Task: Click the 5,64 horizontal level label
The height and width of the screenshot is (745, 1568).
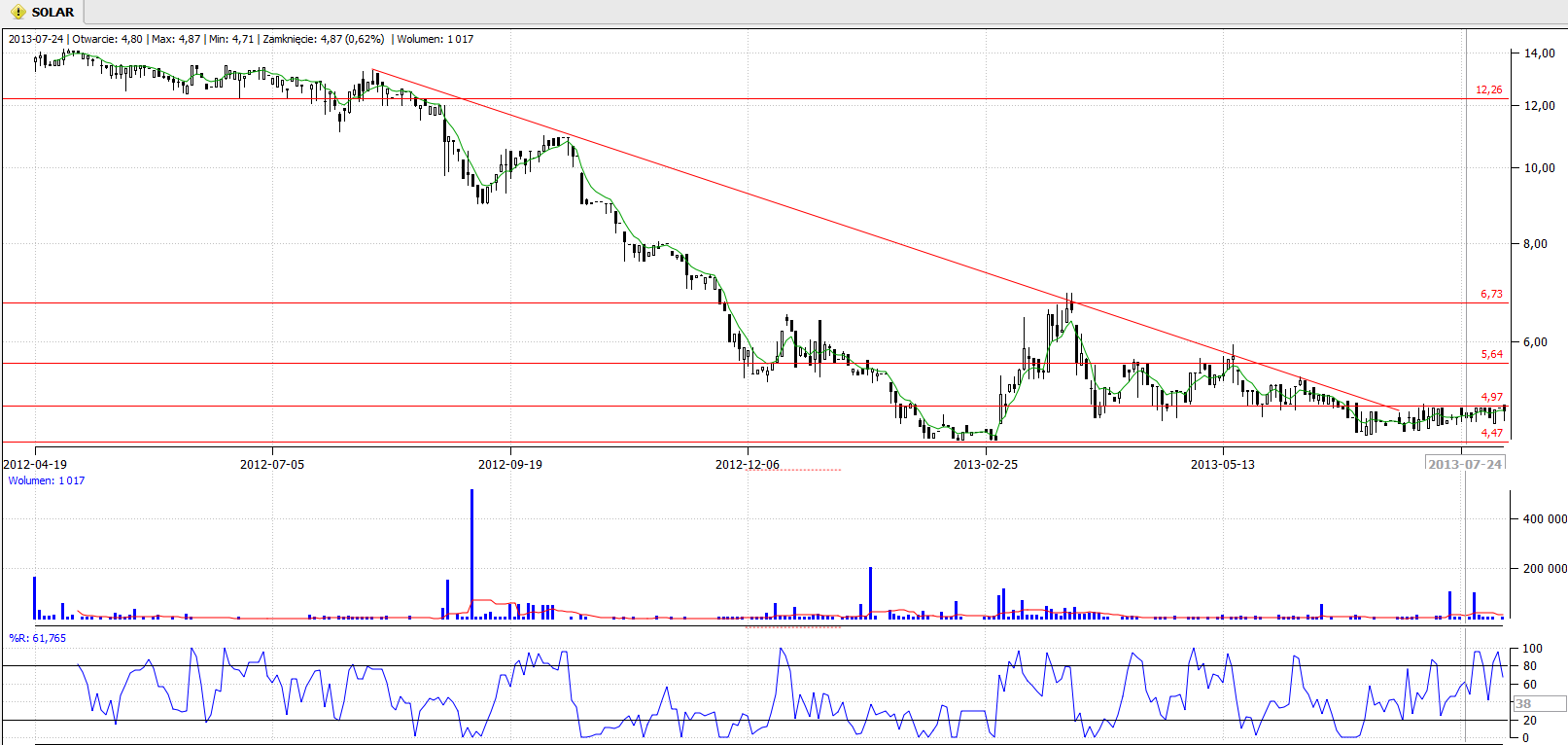Action: tap(1491, 354)
